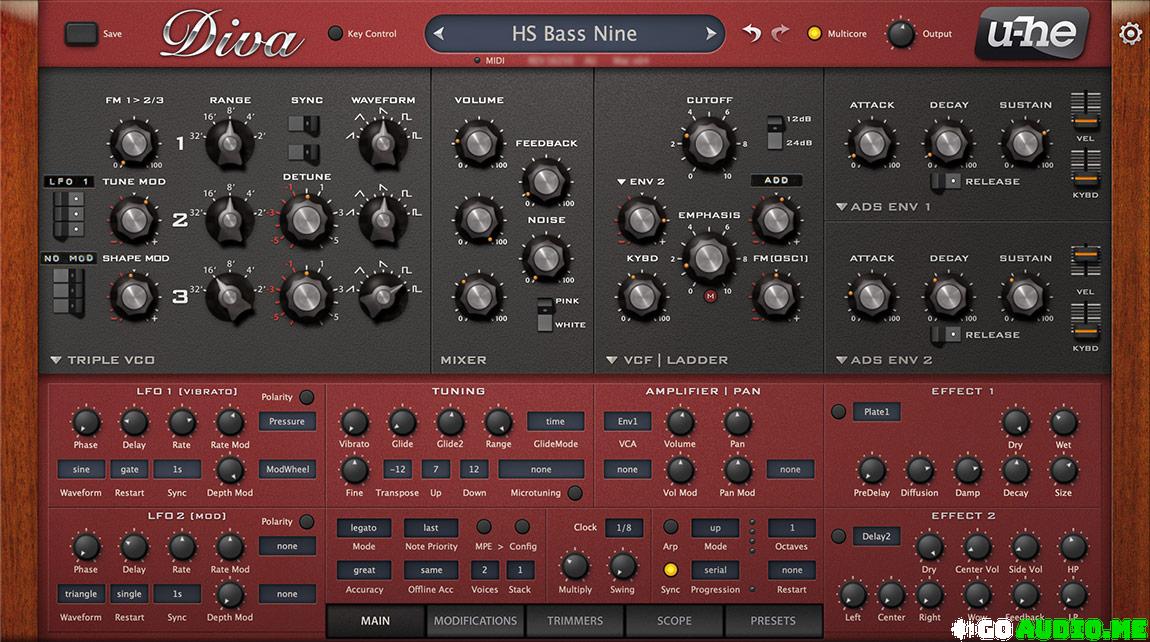The image size is (1150, 642).
Task: Switch to the MAIN tab
Action: tap(376, 621)
